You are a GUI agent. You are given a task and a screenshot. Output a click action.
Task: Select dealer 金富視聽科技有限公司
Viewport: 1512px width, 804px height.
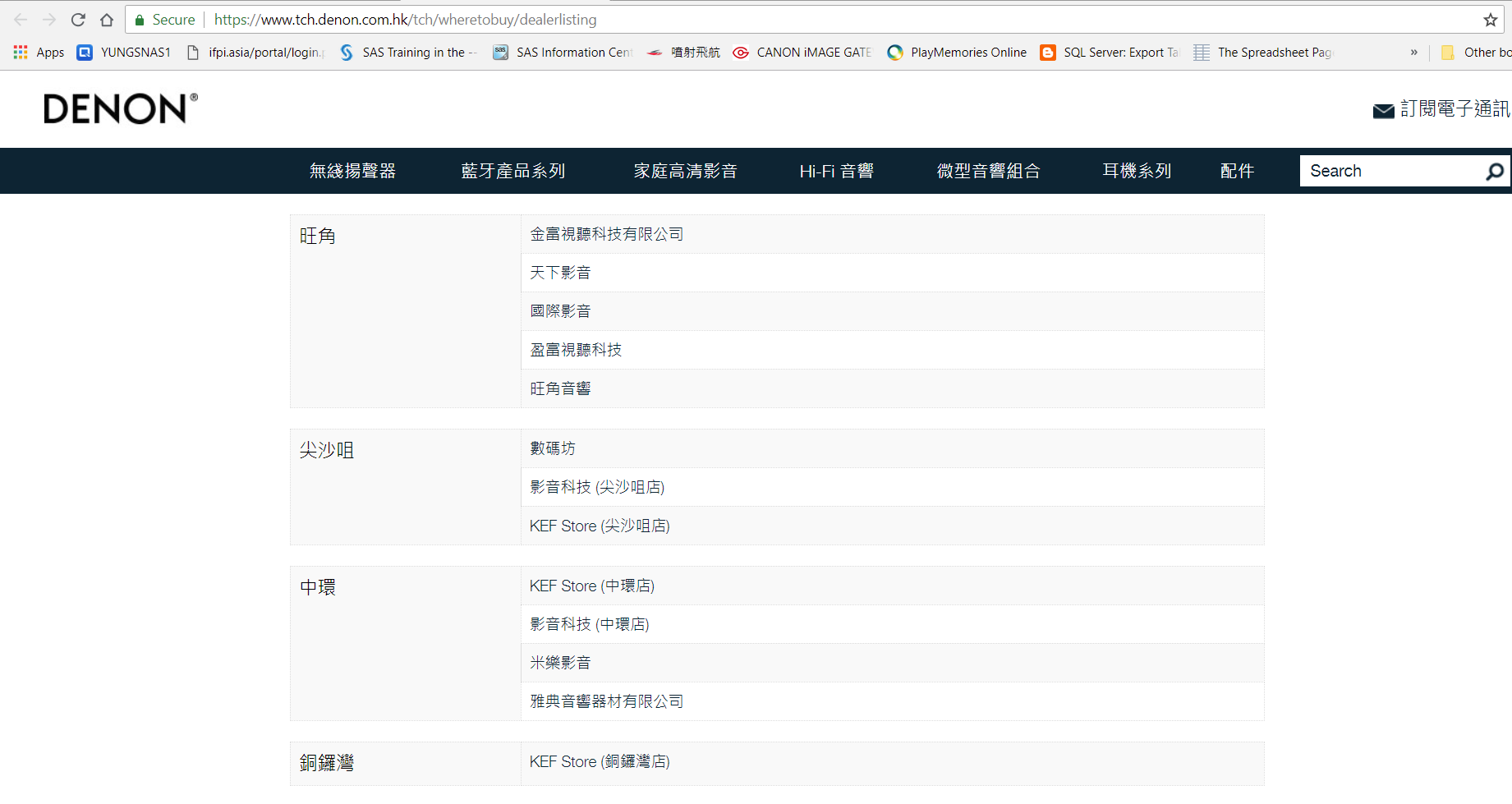606,234
